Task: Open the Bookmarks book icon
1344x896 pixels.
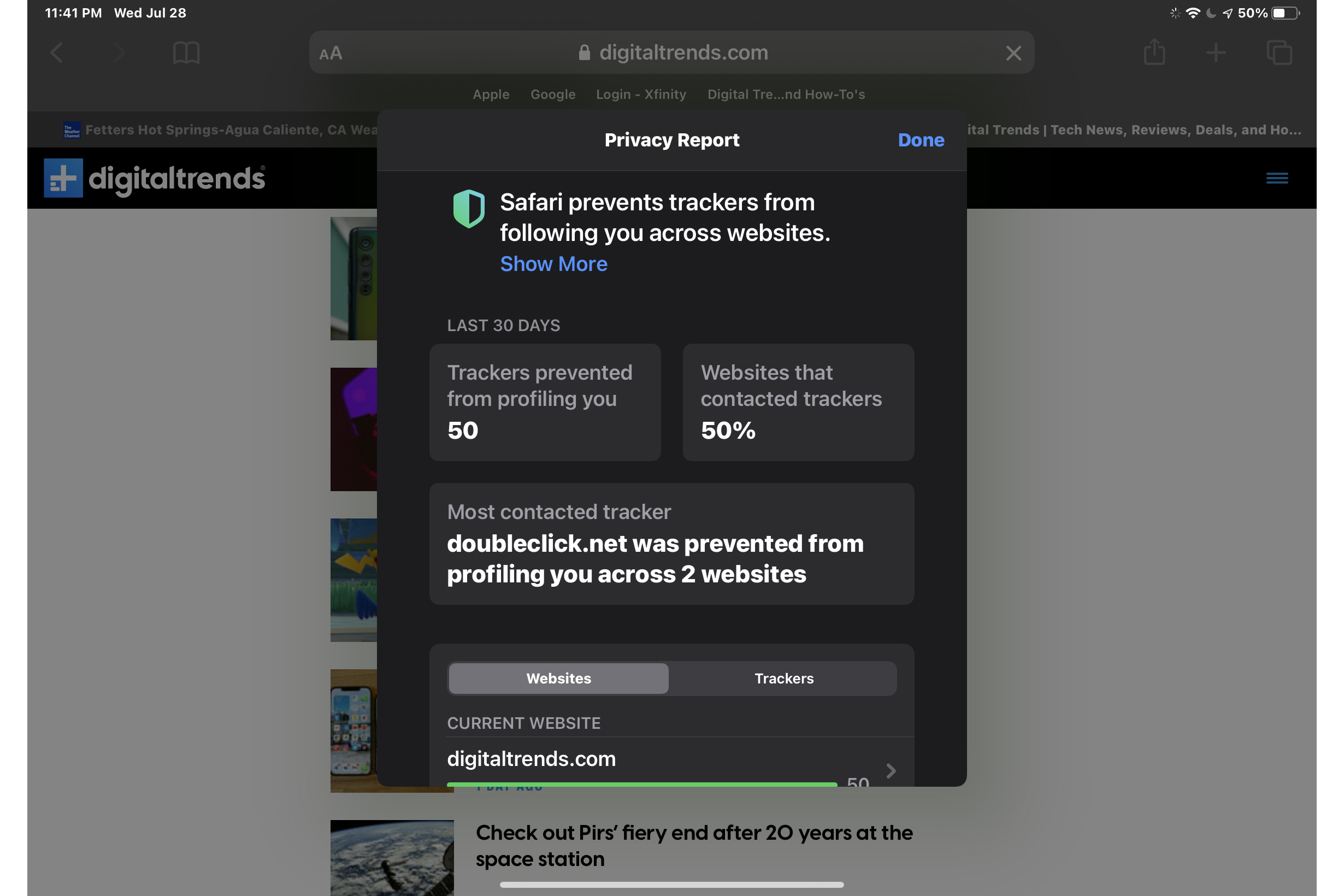Action: pyautogui.click(x=186, y=53)
